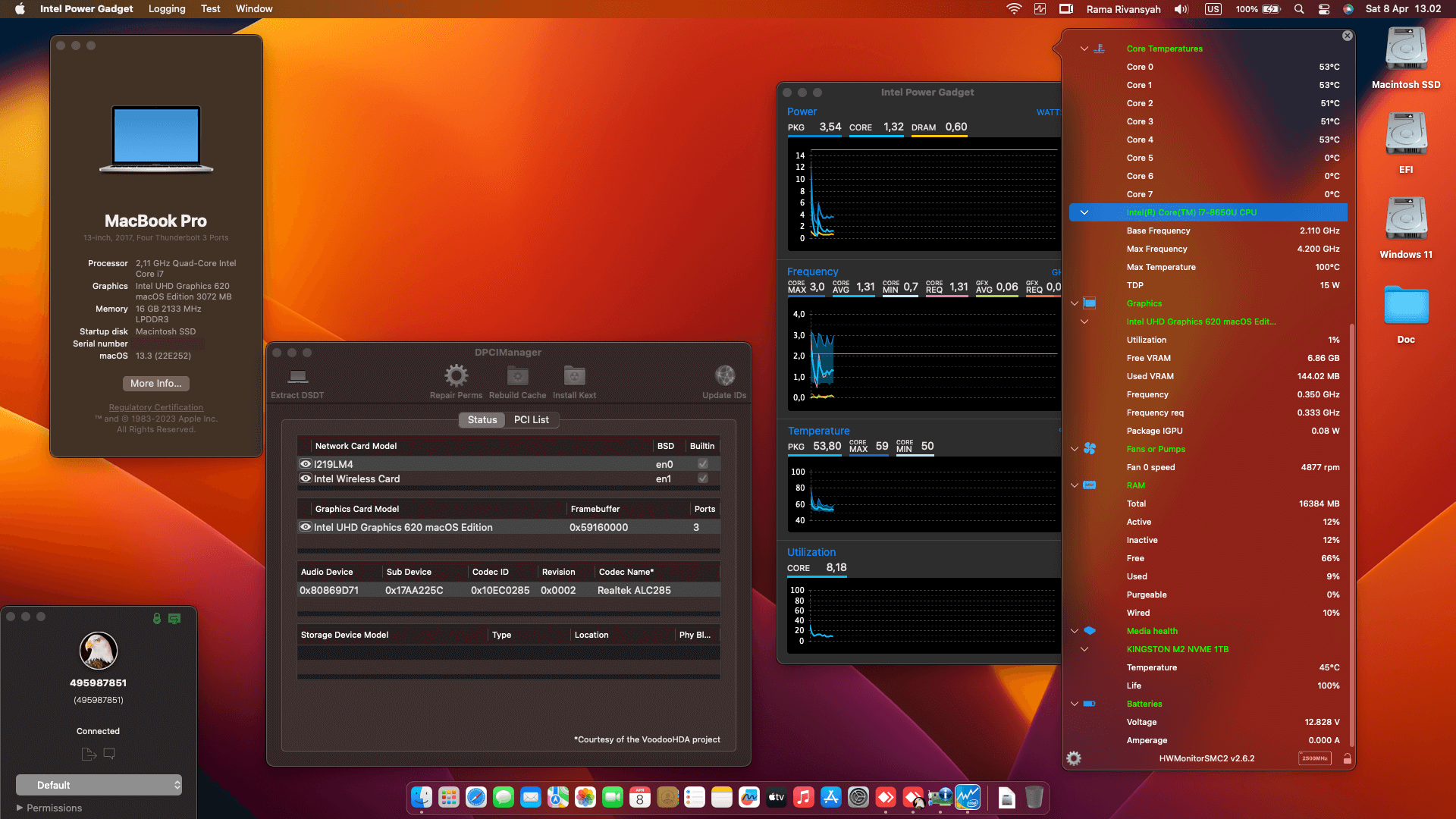This screenshot has width=1456, height=819.
Task: Click green lock icon in AnyDesk window
Action: point(157,619)
